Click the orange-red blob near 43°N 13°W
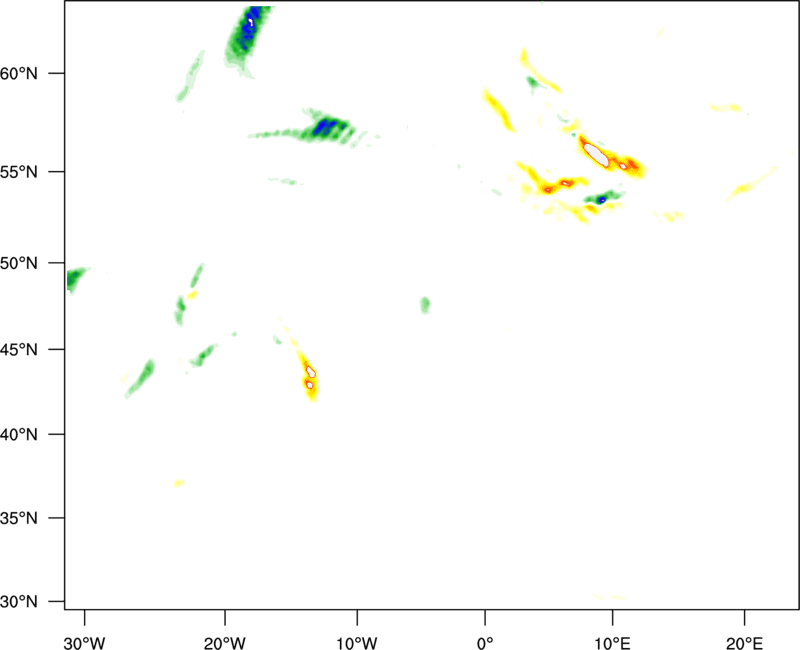 point(310,378)
